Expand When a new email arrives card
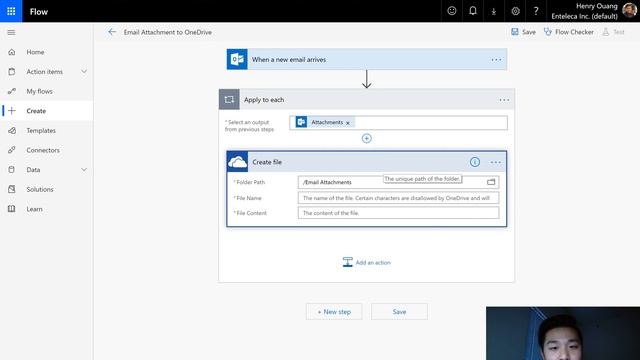This screenshot has width=640, height=360. (367, 60)
